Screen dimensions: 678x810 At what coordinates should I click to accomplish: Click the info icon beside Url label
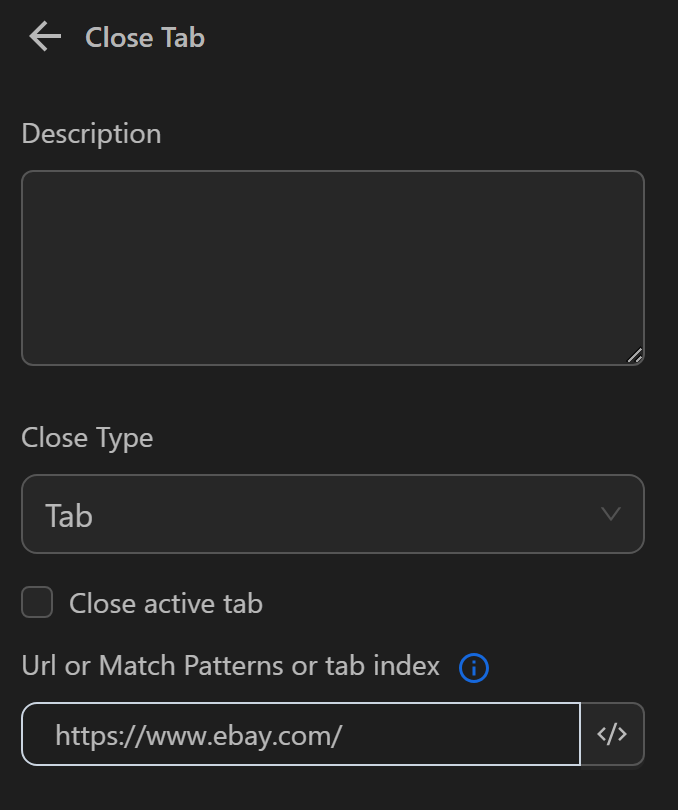click(473, 667)
